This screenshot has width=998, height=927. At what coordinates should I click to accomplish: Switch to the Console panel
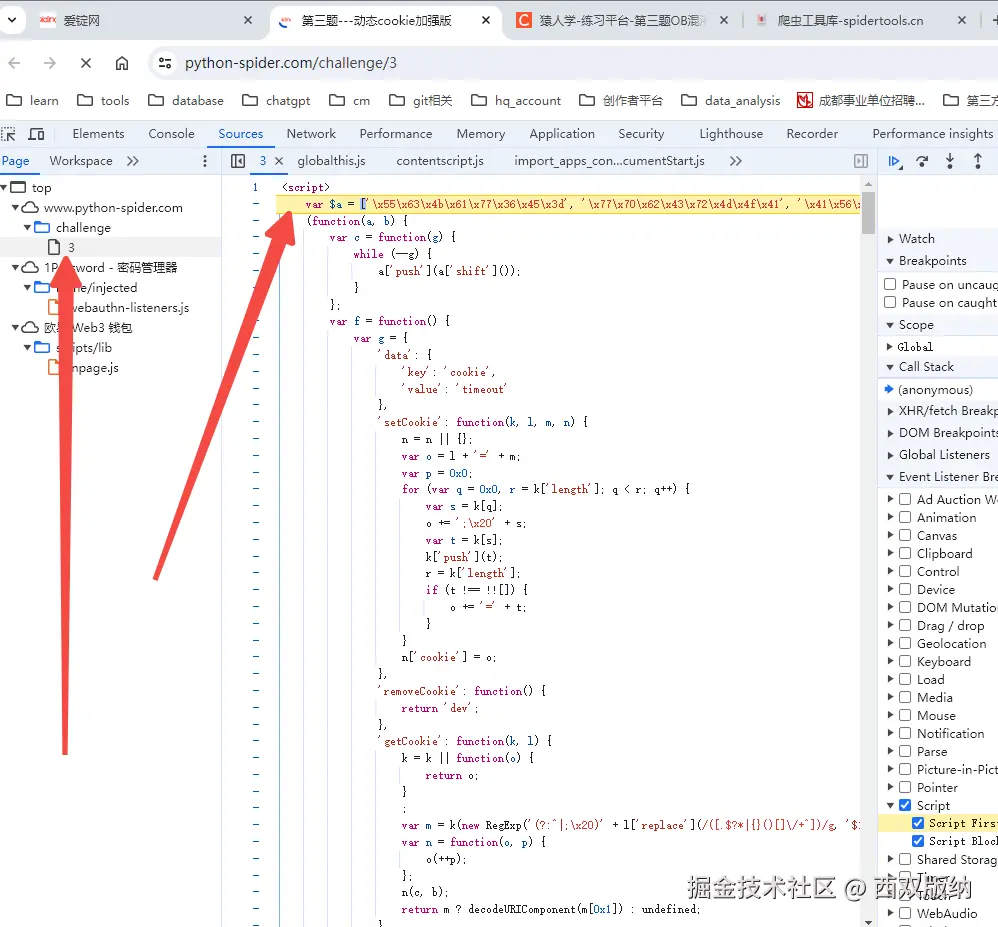[x=171, y=134]
